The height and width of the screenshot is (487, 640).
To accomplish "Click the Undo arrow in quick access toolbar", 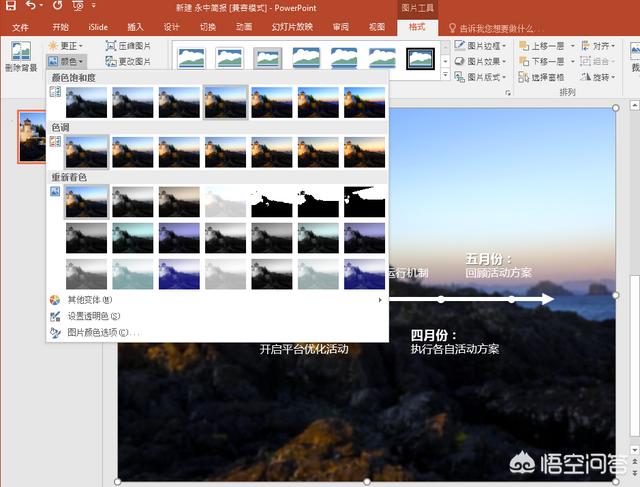I will (33, 7).
